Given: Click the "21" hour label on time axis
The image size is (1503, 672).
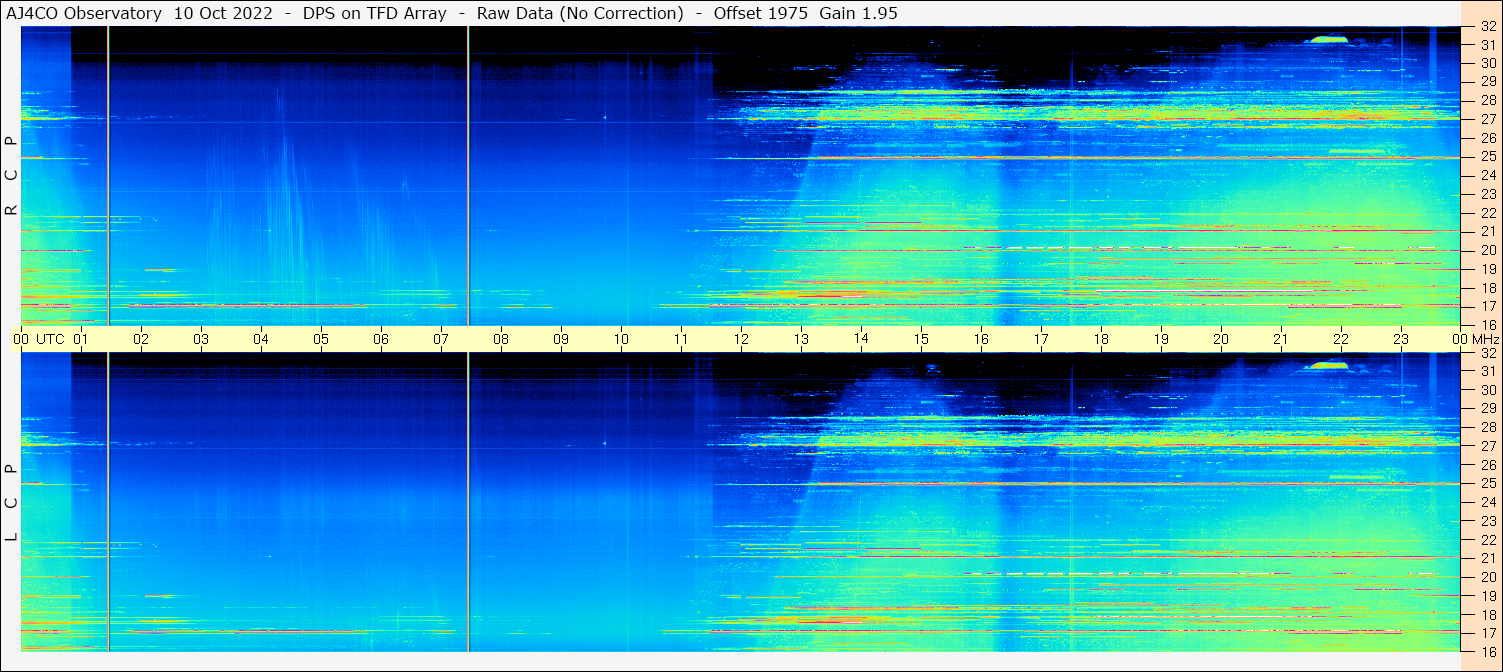Looking at the screenshot, I should (1281, 339).
